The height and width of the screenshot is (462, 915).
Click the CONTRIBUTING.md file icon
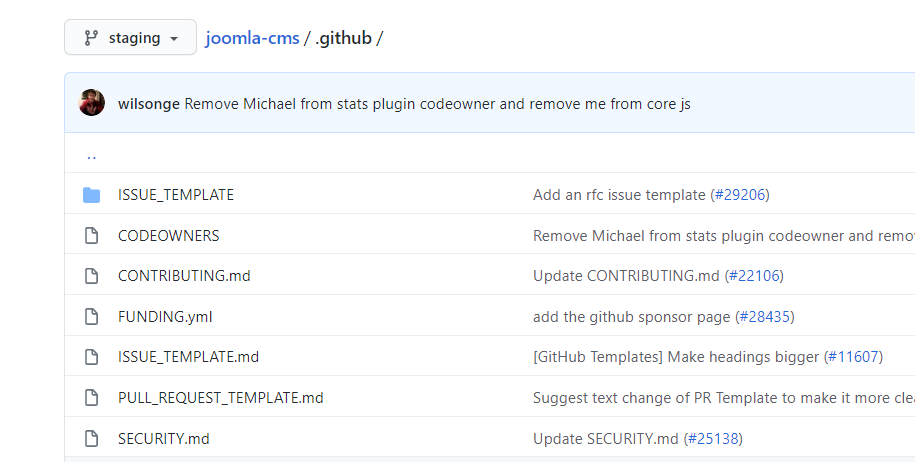(x=92, y=276)
